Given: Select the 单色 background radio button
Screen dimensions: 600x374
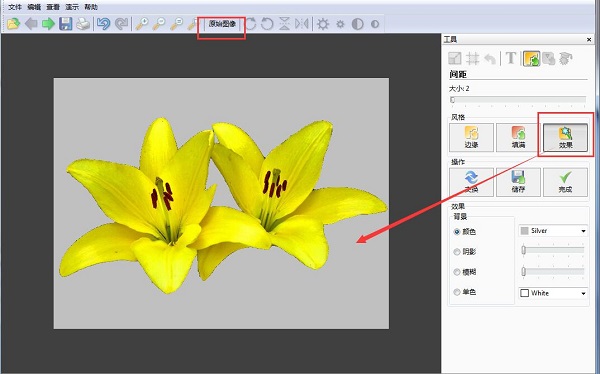Looking at the screenshot, I should [x=457, y=292].
